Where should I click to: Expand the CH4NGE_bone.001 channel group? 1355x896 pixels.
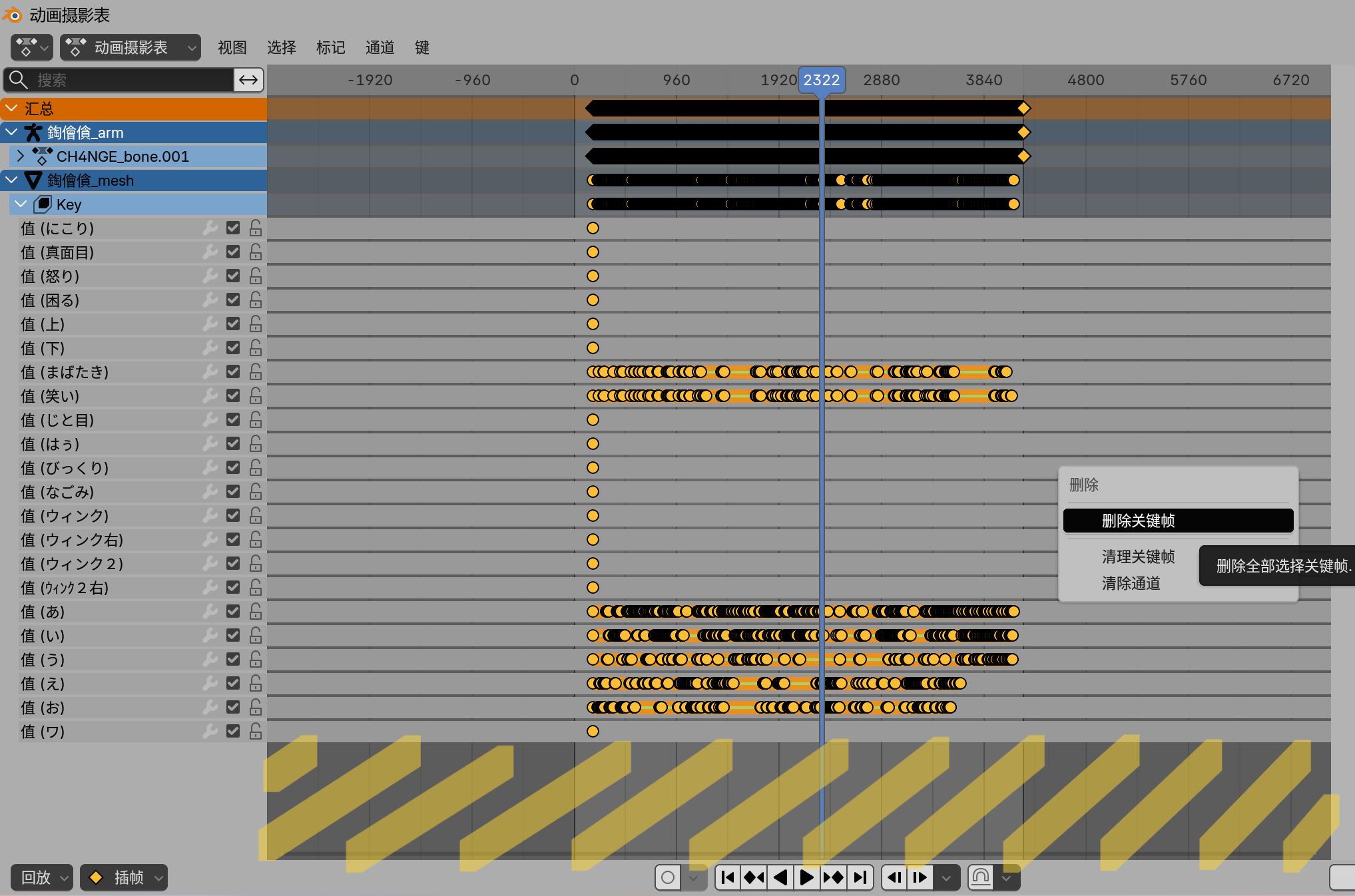pos(21,156)
